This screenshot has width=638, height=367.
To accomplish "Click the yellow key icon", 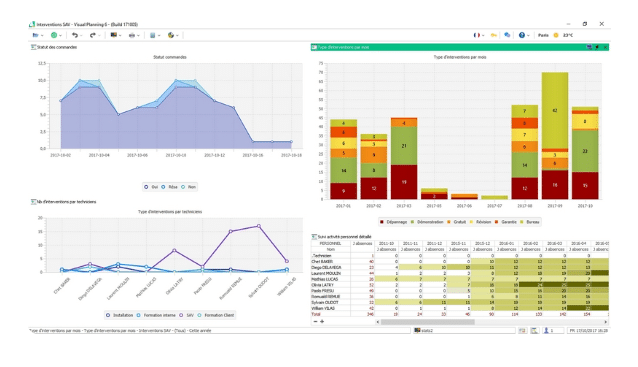I will click(x=494, y=35).
